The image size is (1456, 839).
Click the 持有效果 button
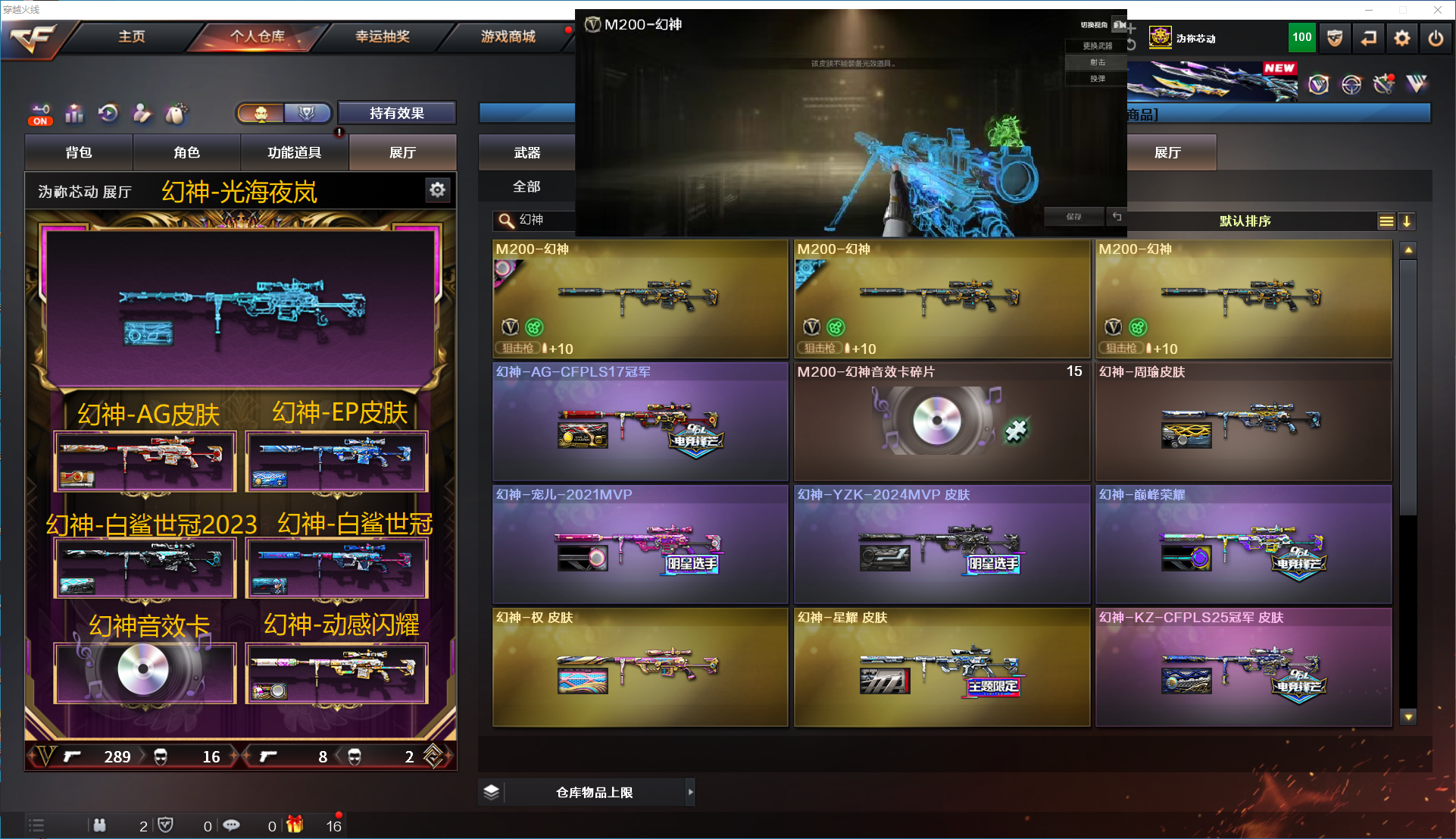(x=397, y=113)
